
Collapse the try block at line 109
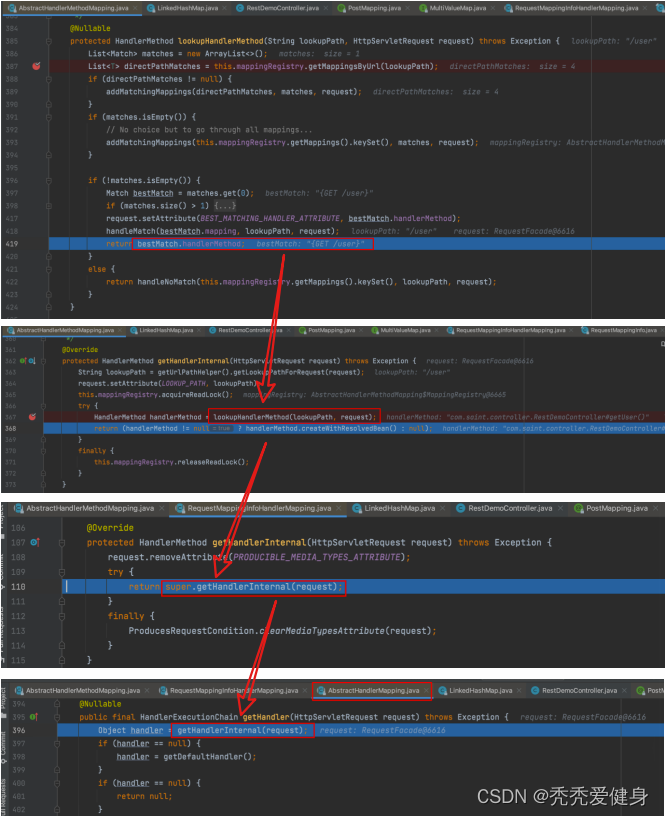pyautogui.click(x=62, y=572)
